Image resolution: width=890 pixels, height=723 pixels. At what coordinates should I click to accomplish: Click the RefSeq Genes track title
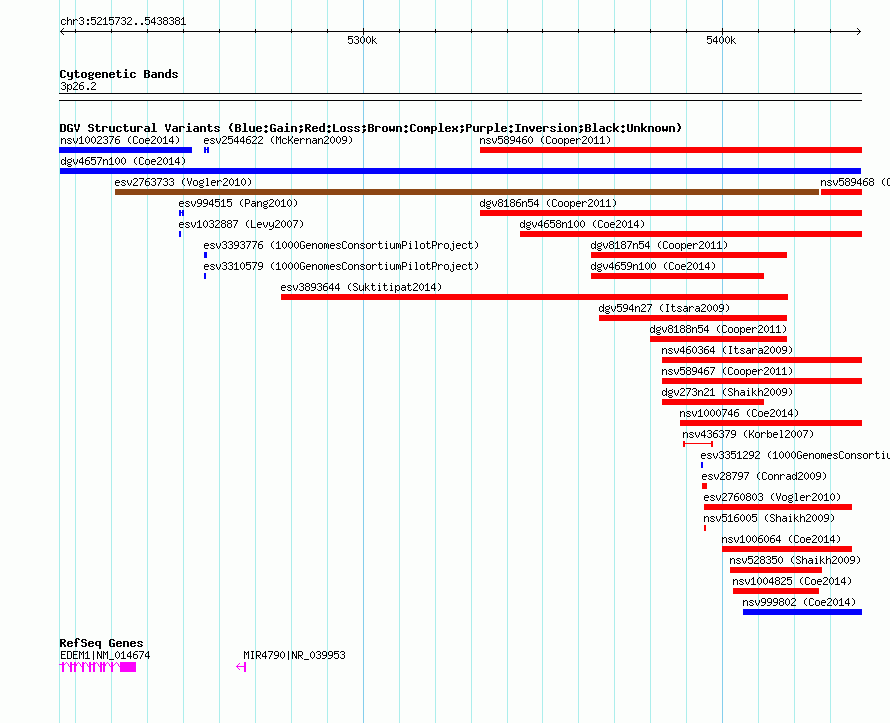click(x=101, y=644)
